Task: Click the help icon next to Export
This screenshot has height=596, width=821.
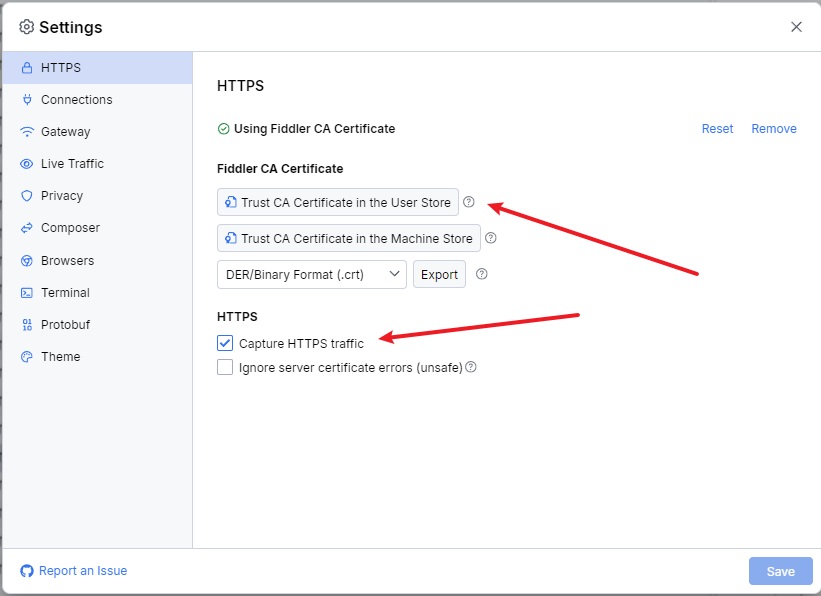Action: pos(482,274)
